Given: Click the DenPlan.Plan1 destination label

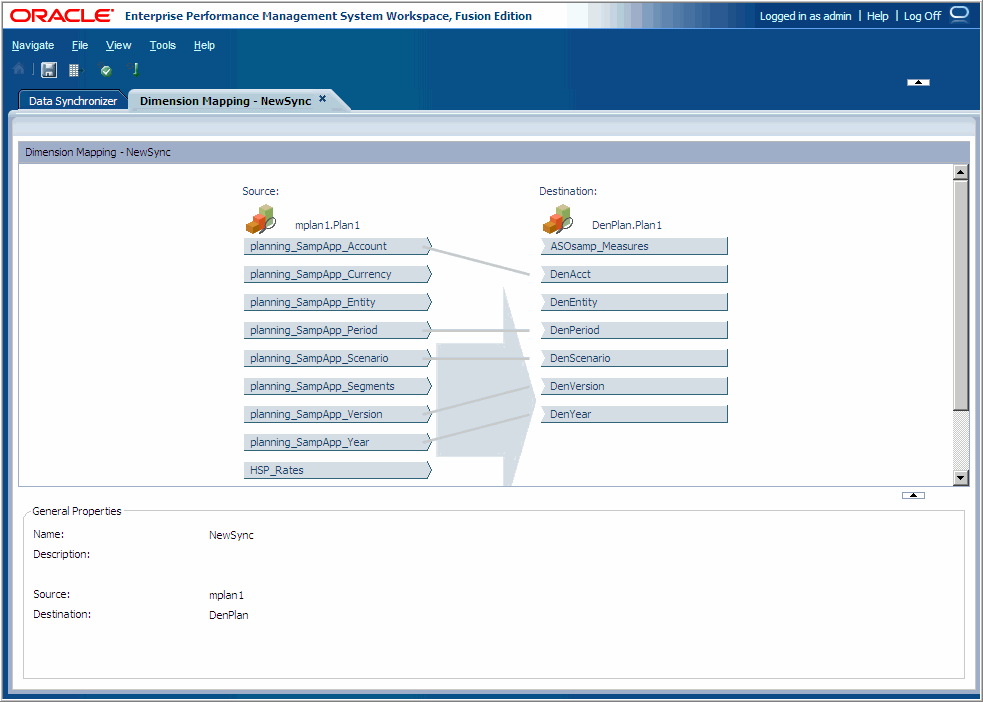Looking at the screenshot, I should (627, 225).
